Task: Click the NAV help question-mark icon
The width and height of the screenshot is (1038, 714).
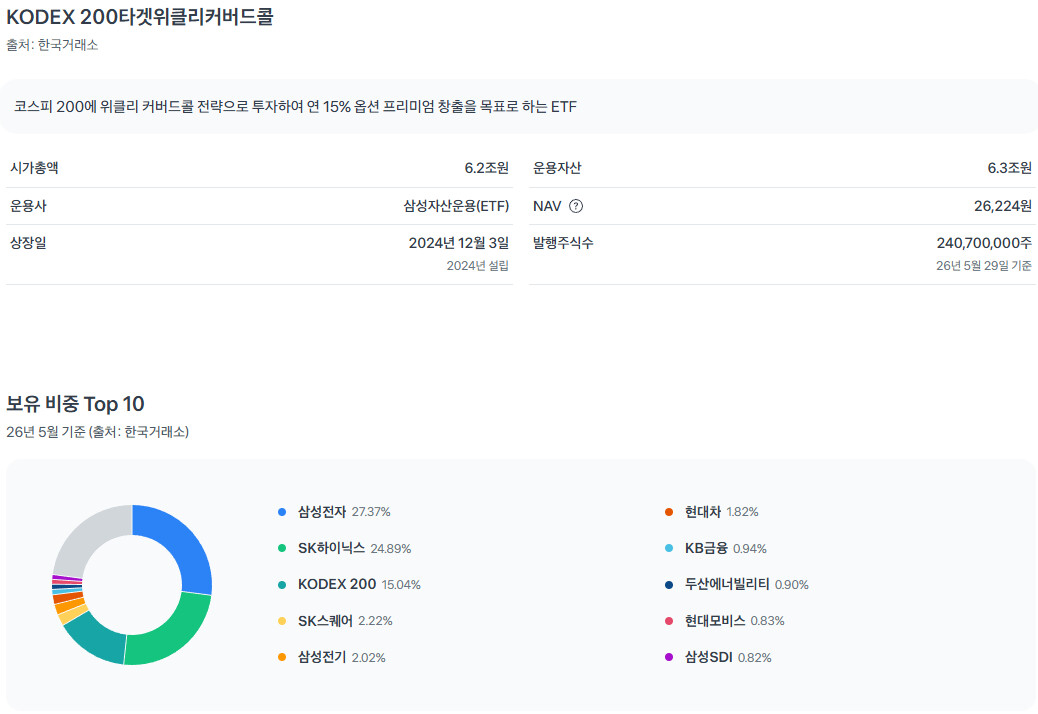Action: point(576,206)
